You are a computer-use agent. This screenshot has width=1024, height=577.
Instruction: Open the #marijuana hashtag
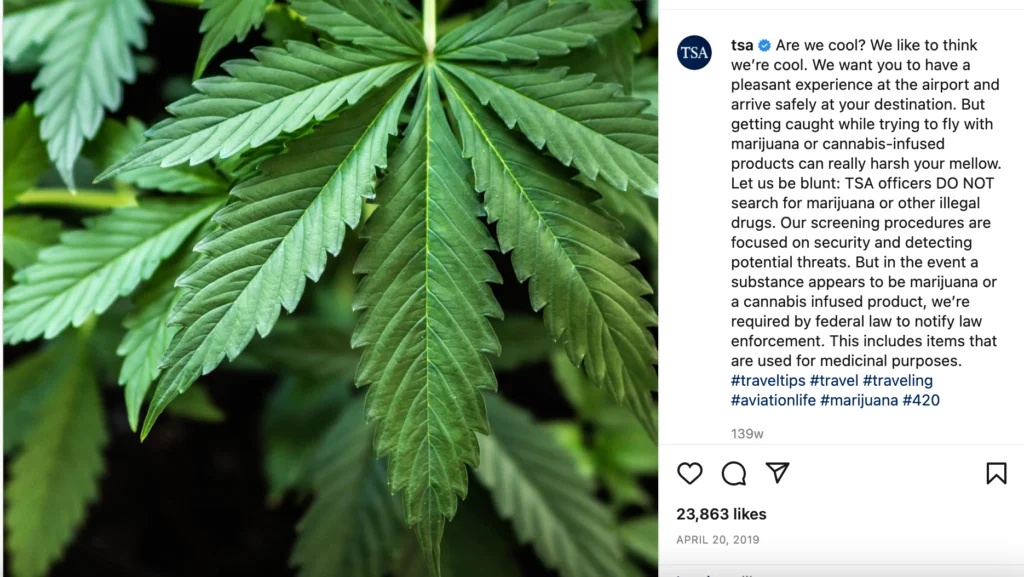click(x=859, y=400)
